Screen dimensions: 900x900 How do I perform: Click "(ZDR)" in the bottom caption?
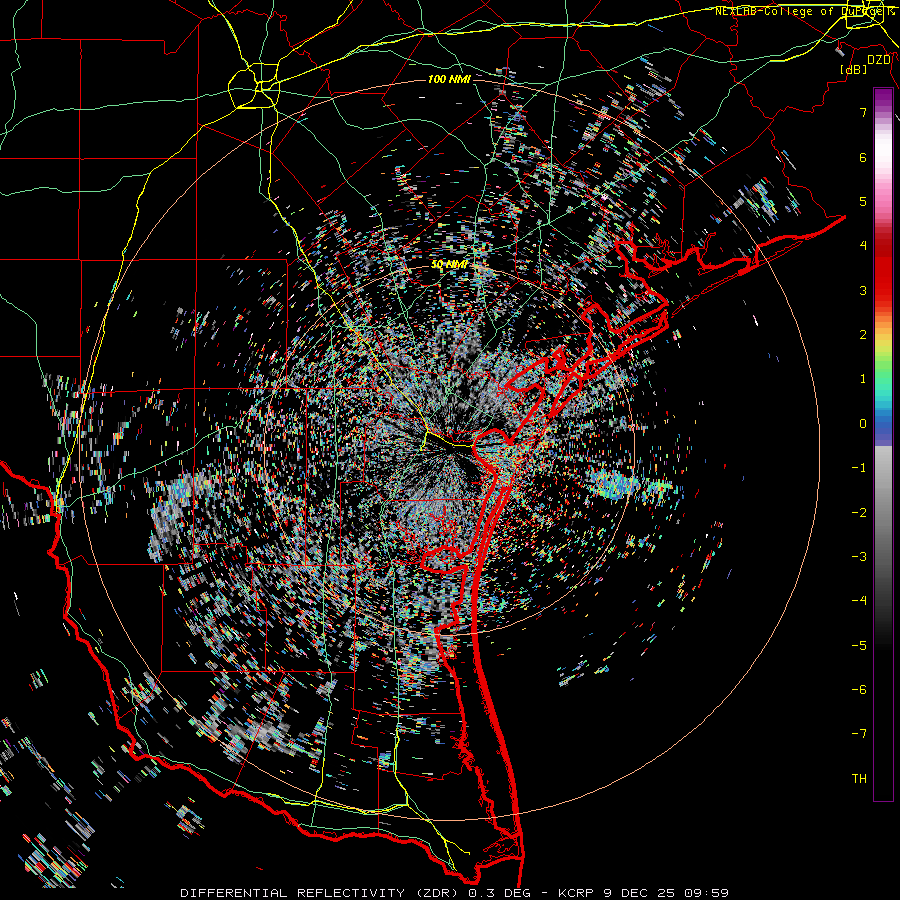pos(436,893)
